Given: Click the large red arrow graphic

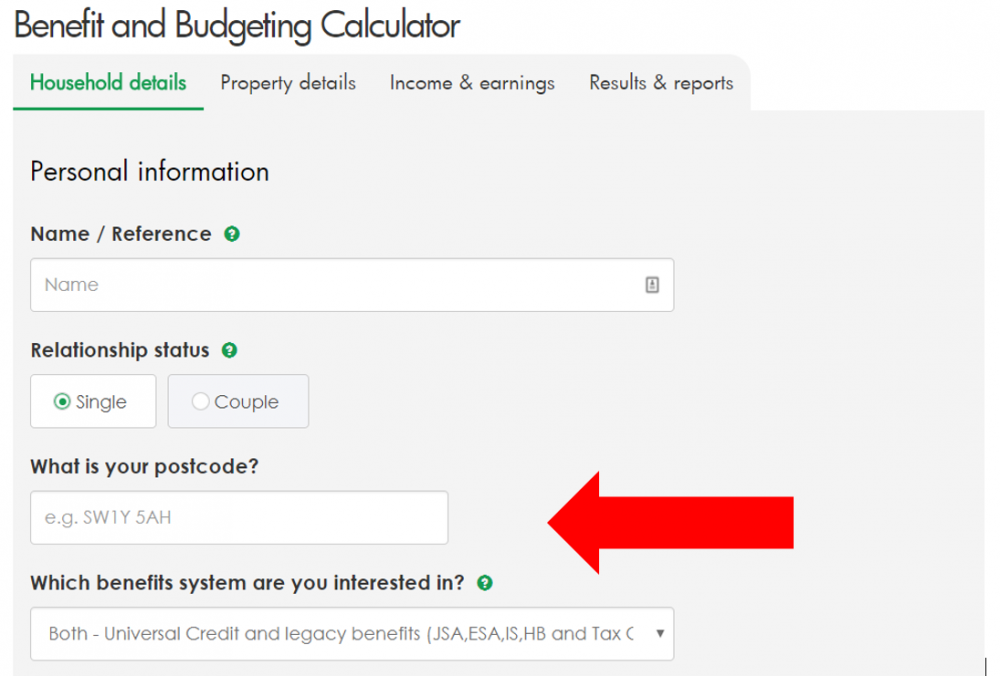Looking at the screenshot, I should [670, 523].
